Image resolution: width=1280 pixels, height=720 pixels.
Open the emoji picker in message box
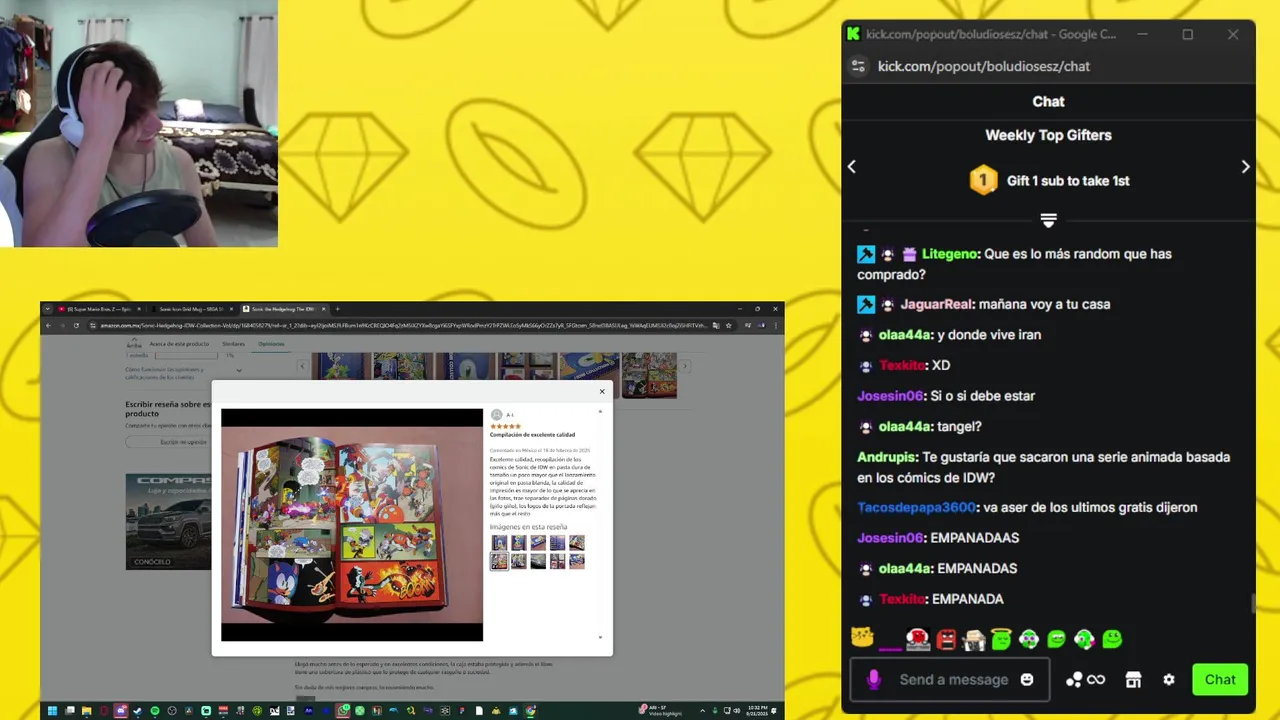pos(1026,680)
